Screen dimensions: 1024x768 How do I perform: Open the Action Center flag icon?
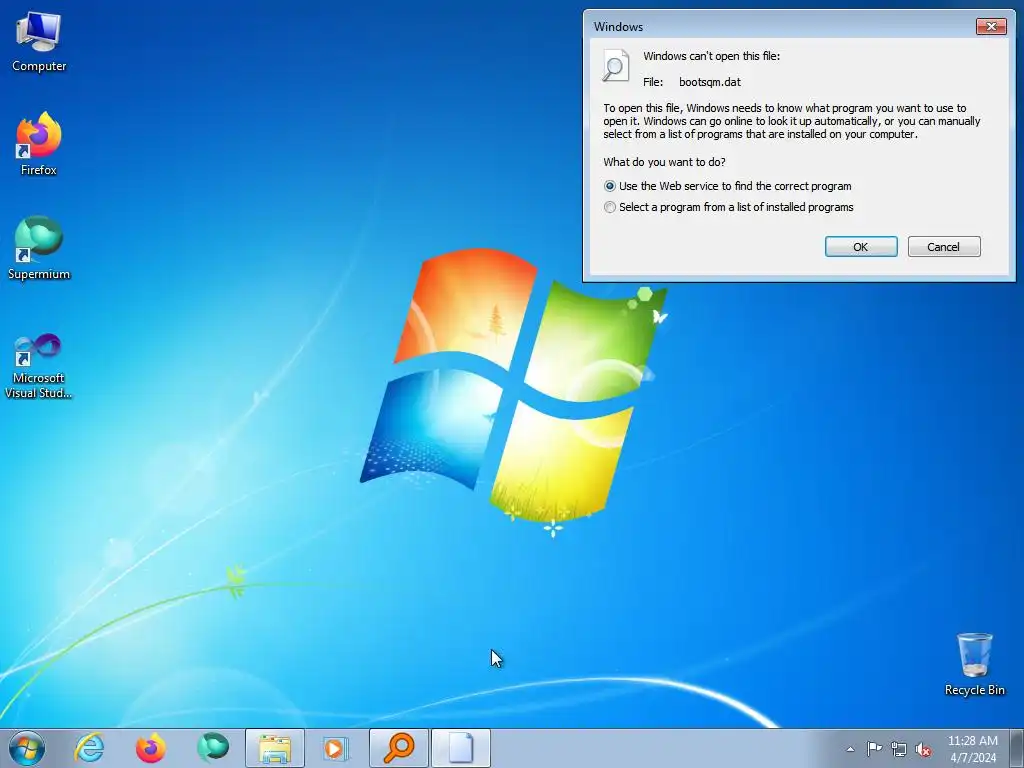pos(874,749)
